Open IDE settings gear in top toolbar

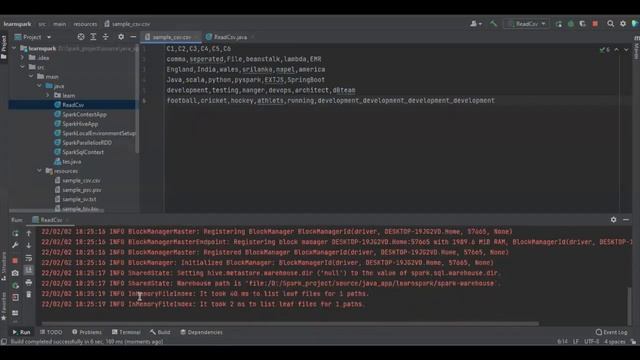click(x=623, y=24)
